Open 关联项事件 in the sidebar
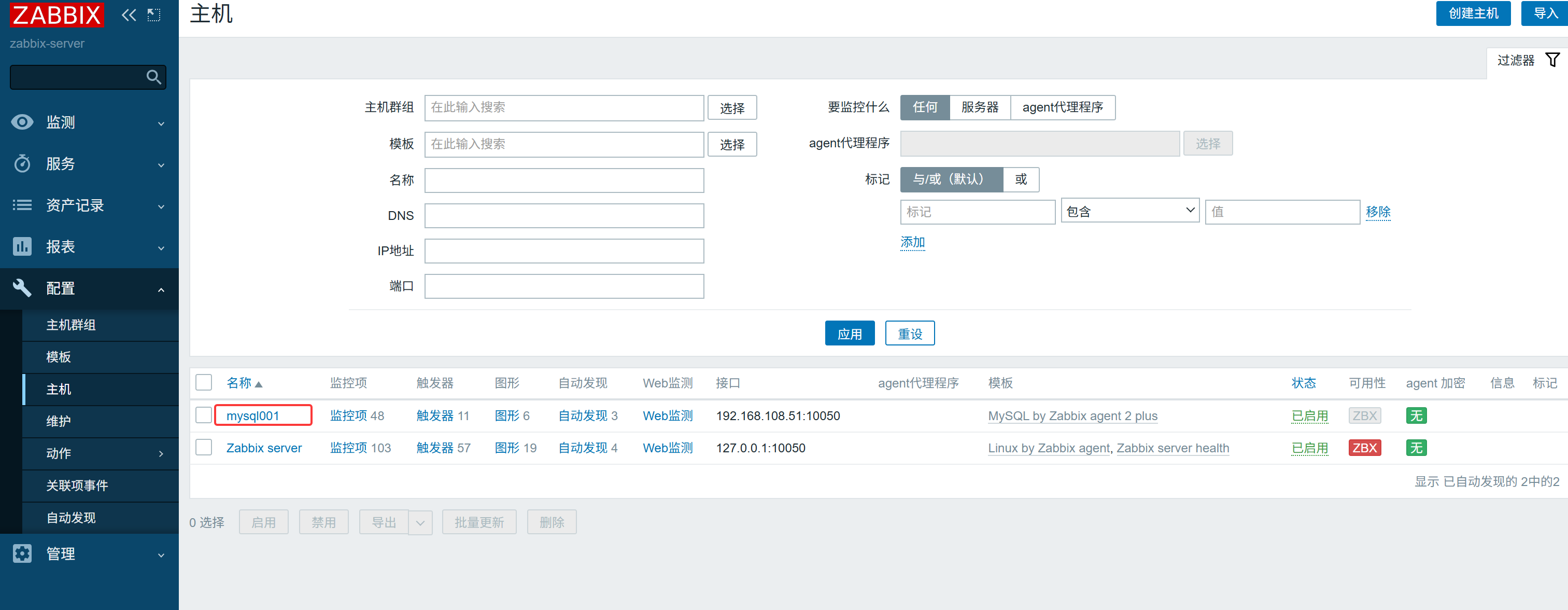The width and height of the screenshot is (1568, 610). [x=101, y=486]
